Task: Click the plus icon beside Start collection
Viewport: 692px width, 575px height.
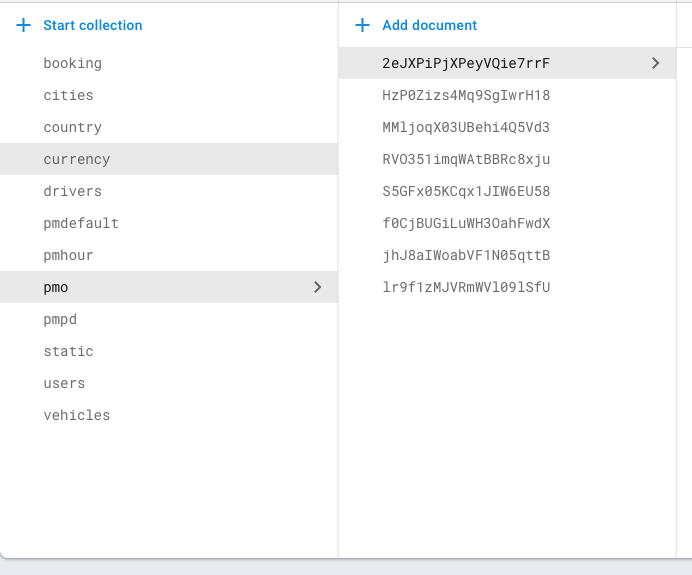Action: pyautogui.click(x=23, y=25)
